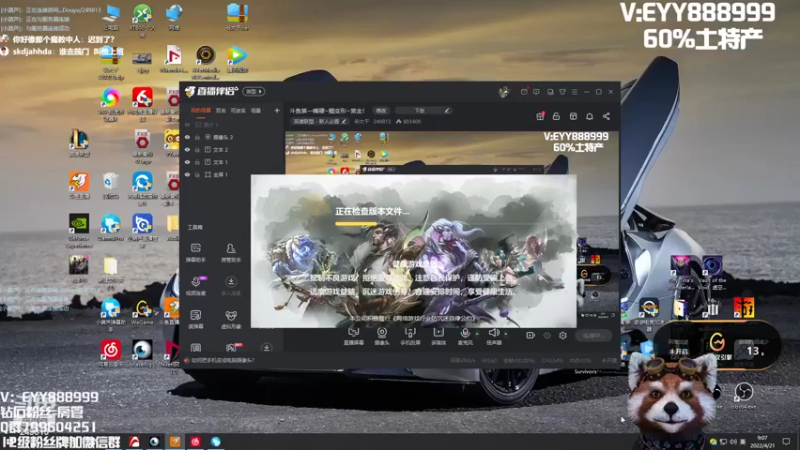Open the category selector 英雄联盟 field
This screenshot has height=450, width=800.
[320, 121]
